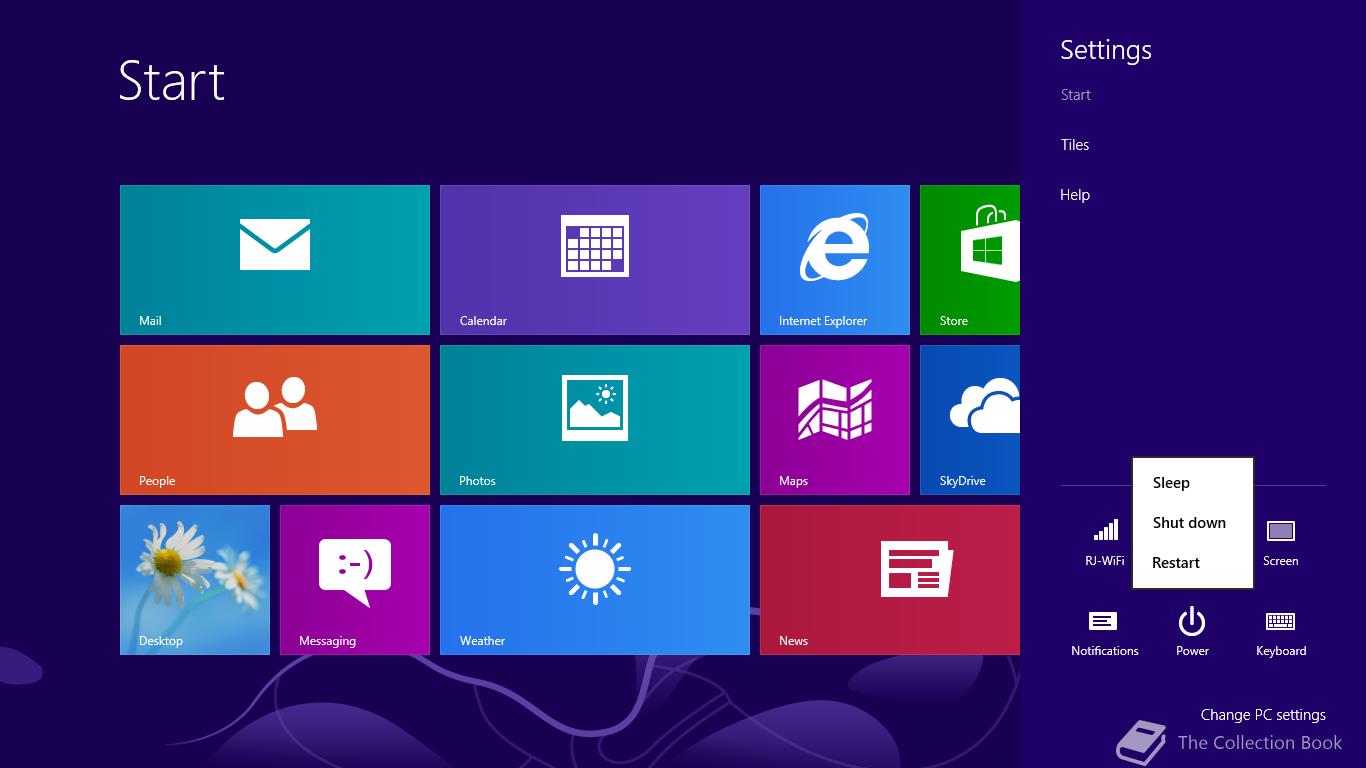Image resolution: width=1366 pixels, height=768 pixels.
Task: Choose Shut down in the power menu
Action: (x=1193, y=523)
